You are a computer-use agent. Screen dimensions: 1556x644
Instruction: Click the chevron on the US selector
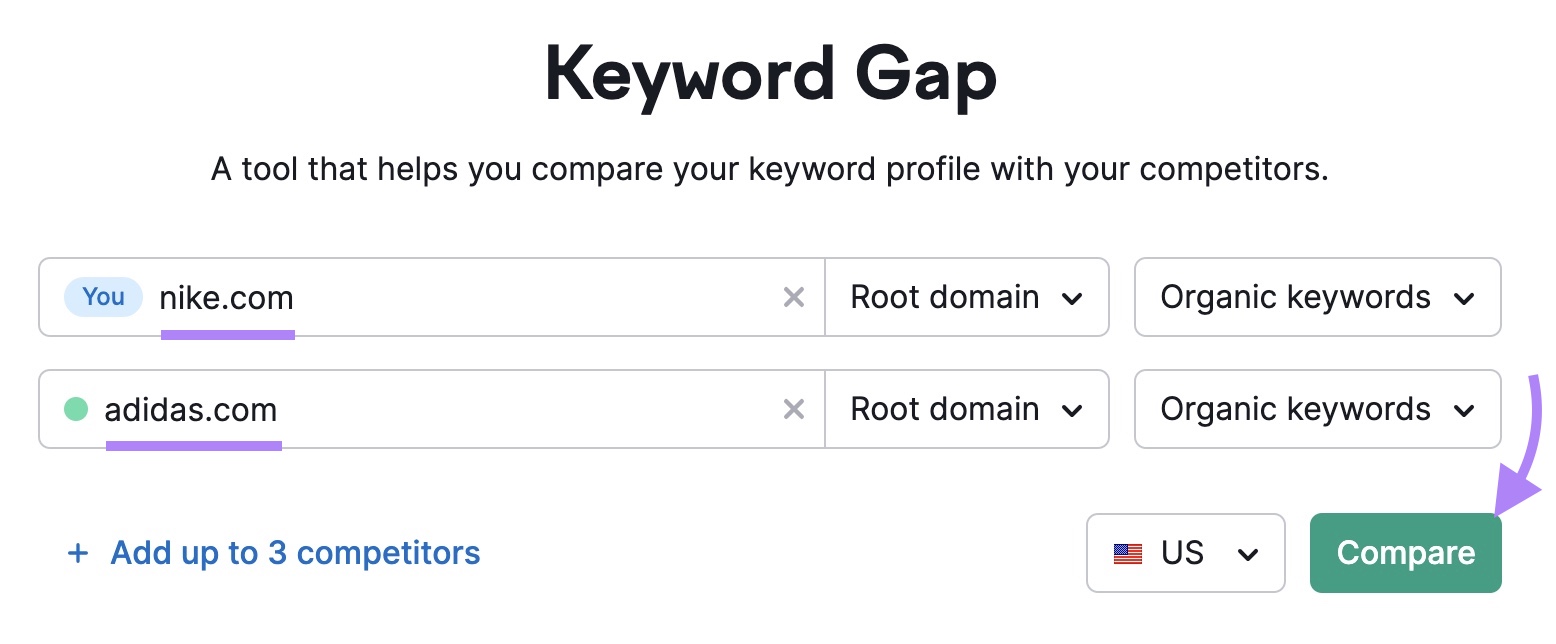1249,553
